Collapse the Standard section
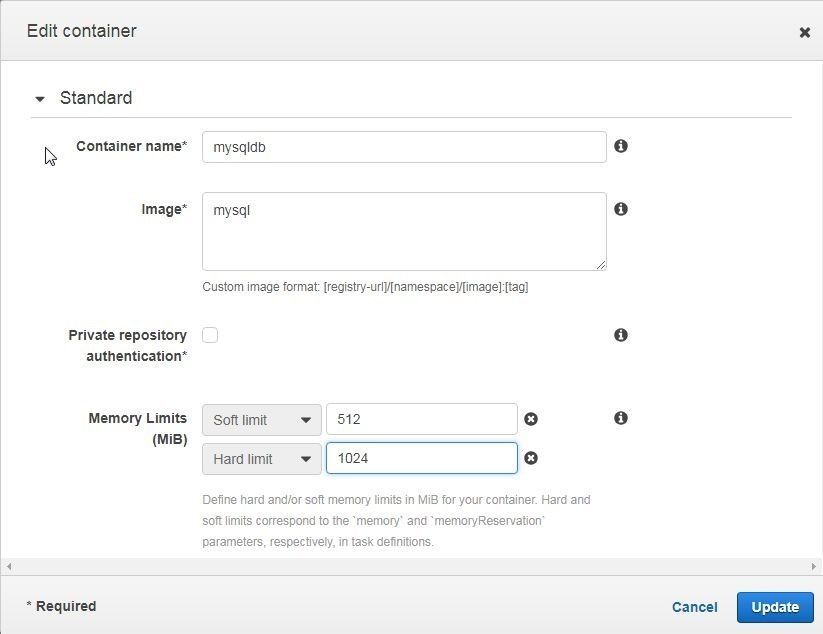Image resolution: width=823 pixels, height=634 pixels. 40,99
